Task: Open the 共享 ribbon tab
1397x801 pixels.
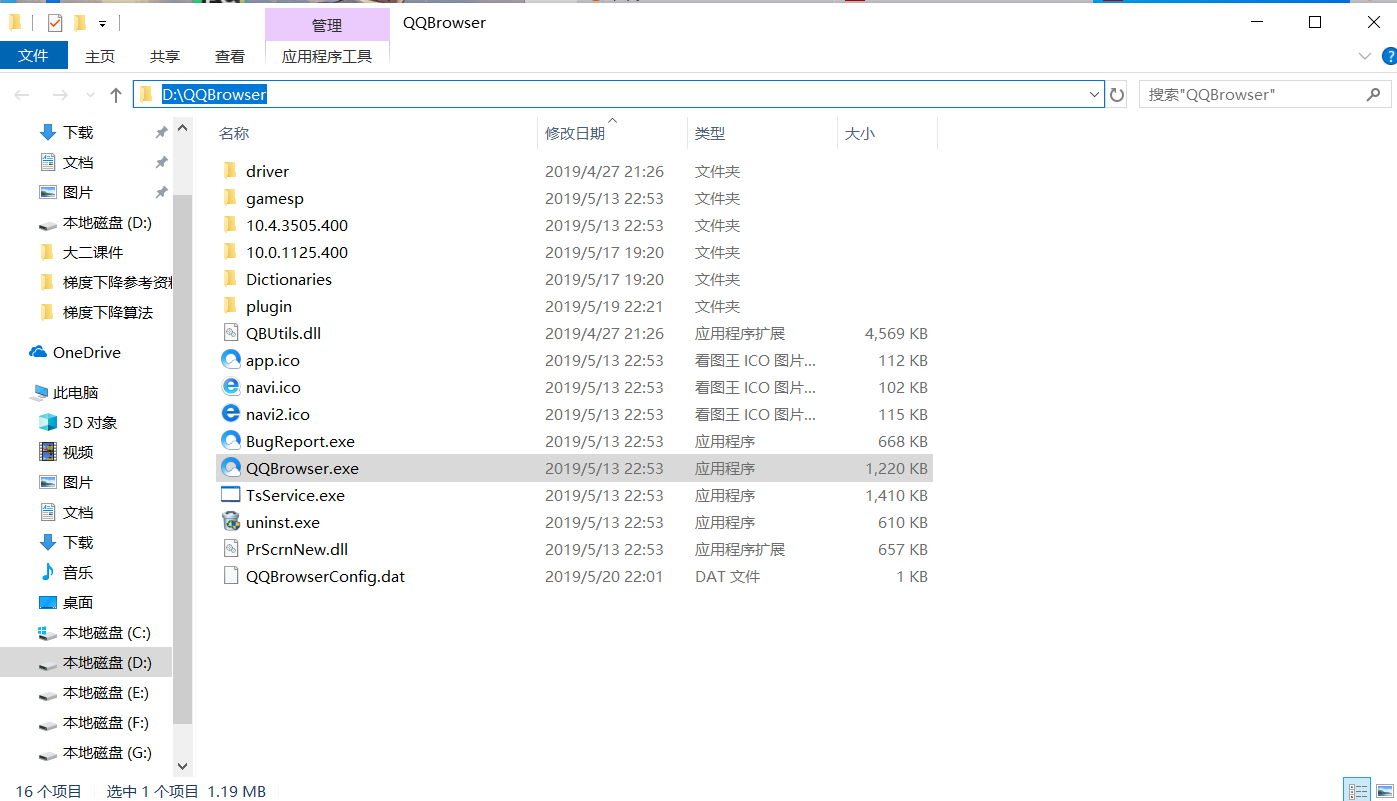Action: (165, 57)
